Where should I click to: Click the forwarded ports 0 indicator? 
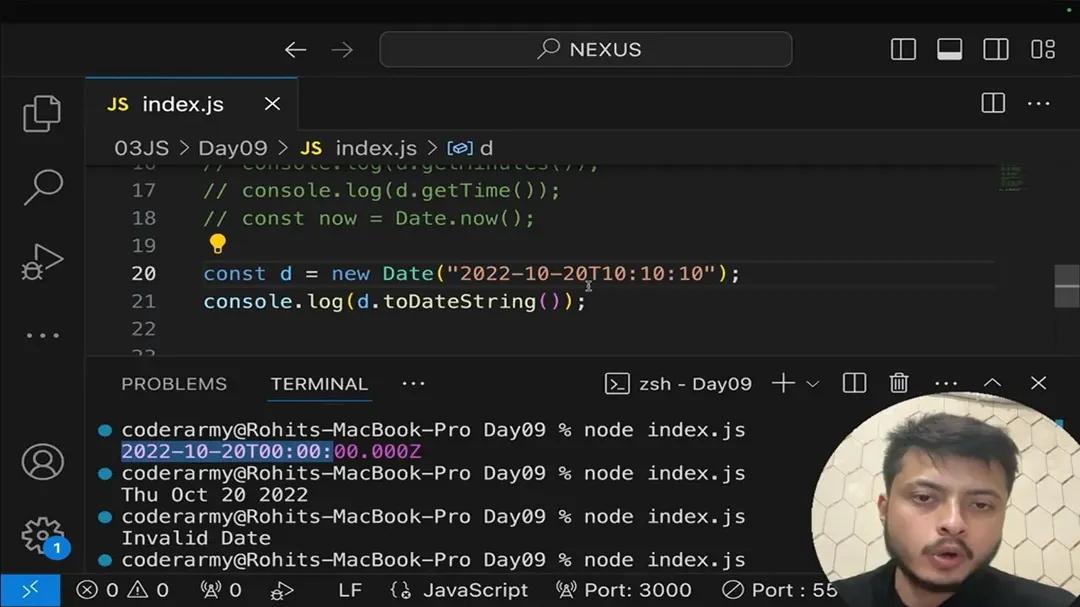[220, 590]
